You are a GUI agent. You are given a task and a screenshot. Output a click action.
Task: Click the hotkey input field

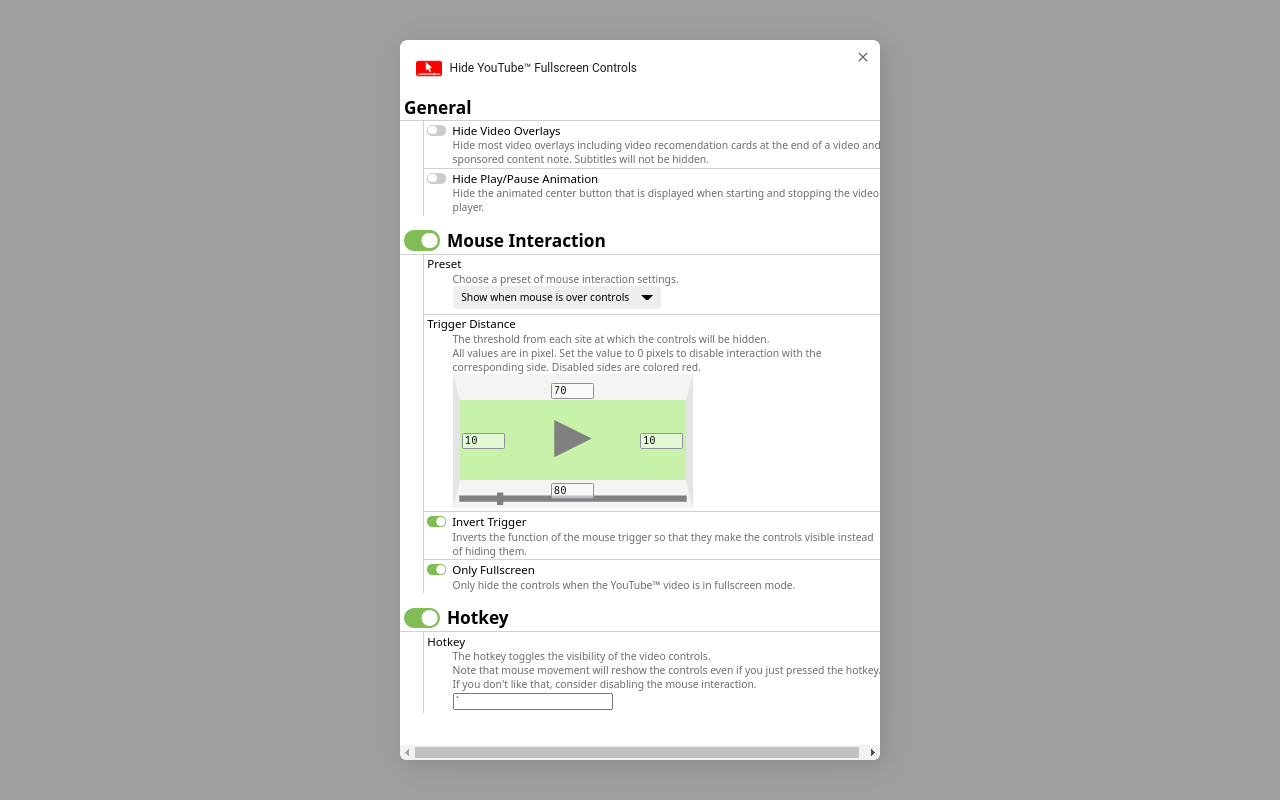[x=532, y=701]
